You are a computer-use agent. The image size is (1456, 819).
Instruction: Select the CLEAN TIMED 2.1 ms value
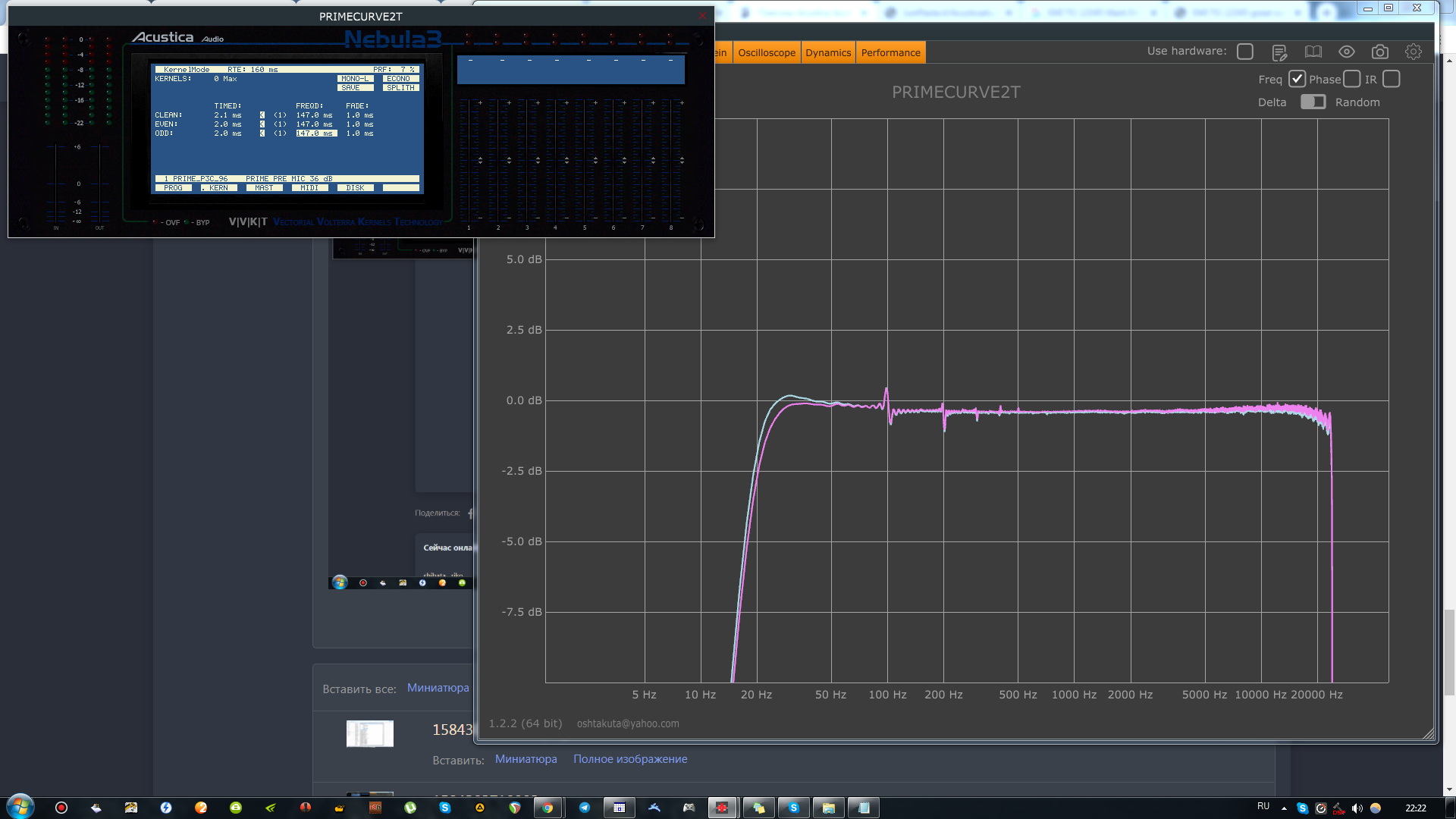[x=227, y=115]
